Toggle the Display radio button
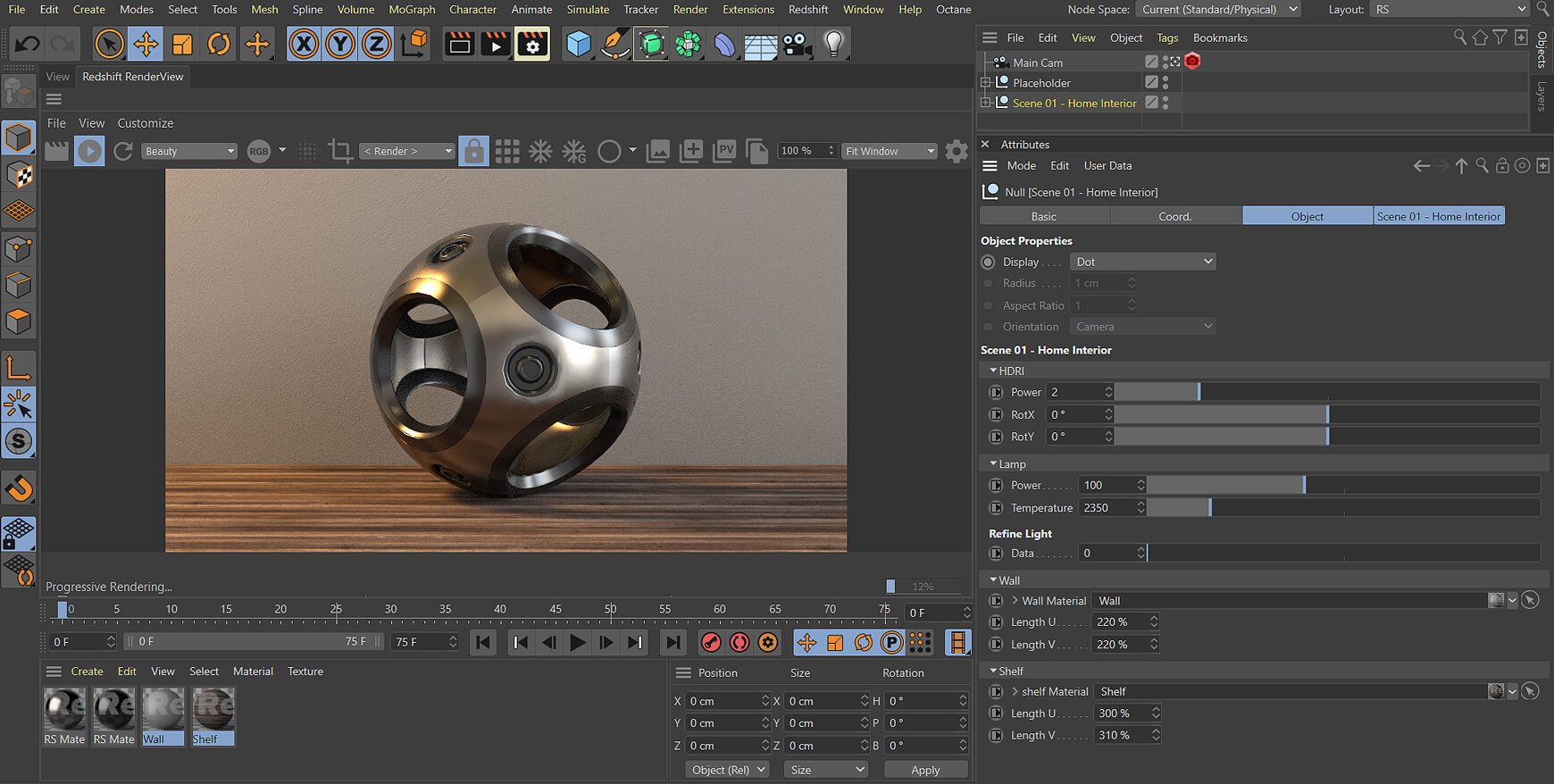Viewport: 1554px width, 784px height. tap(988, 262)
